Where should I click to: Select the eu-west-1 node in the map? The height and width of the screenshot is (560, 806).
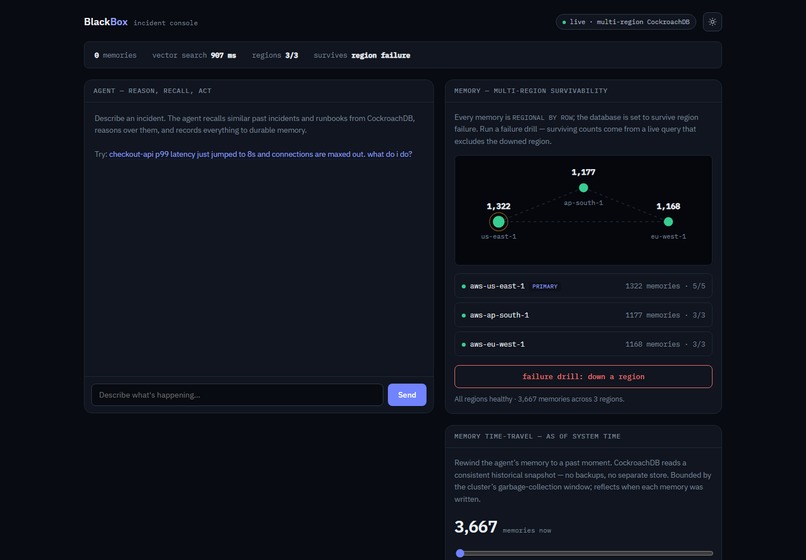coord(668,222)
